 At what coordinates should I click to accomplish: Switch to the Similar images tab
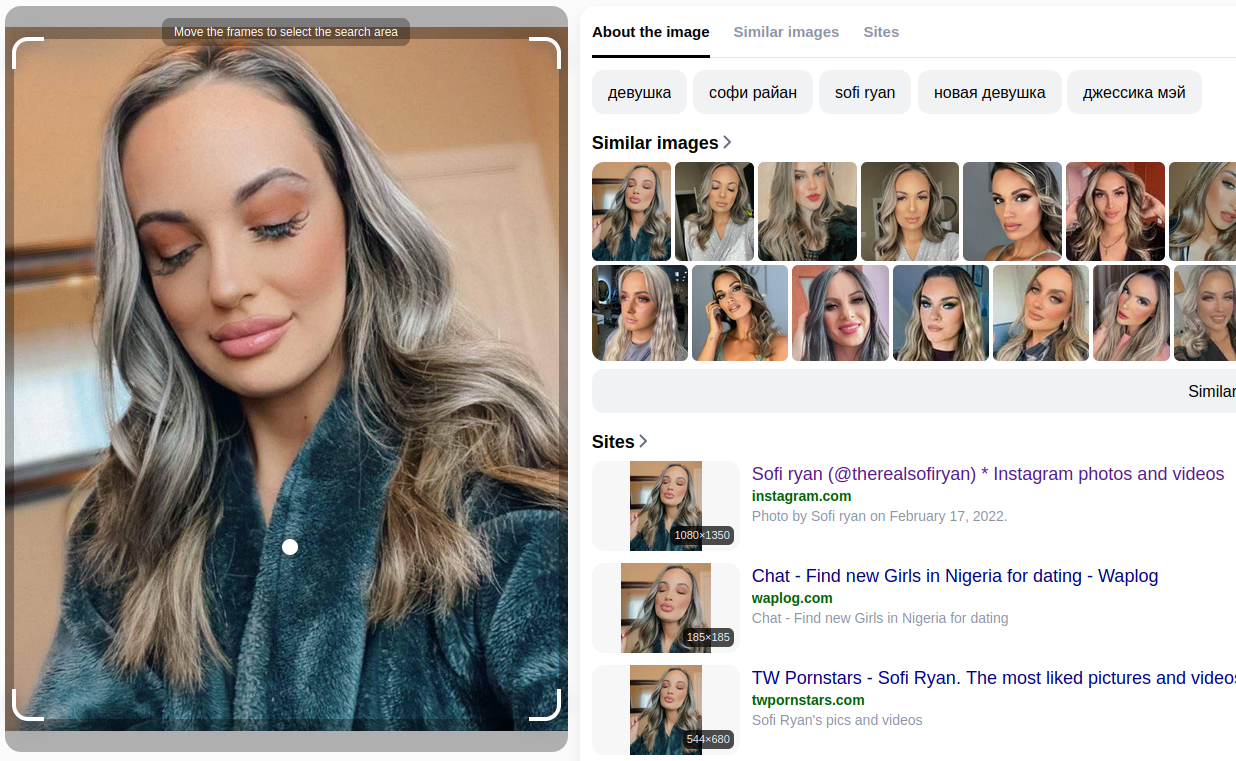(786, 32)
